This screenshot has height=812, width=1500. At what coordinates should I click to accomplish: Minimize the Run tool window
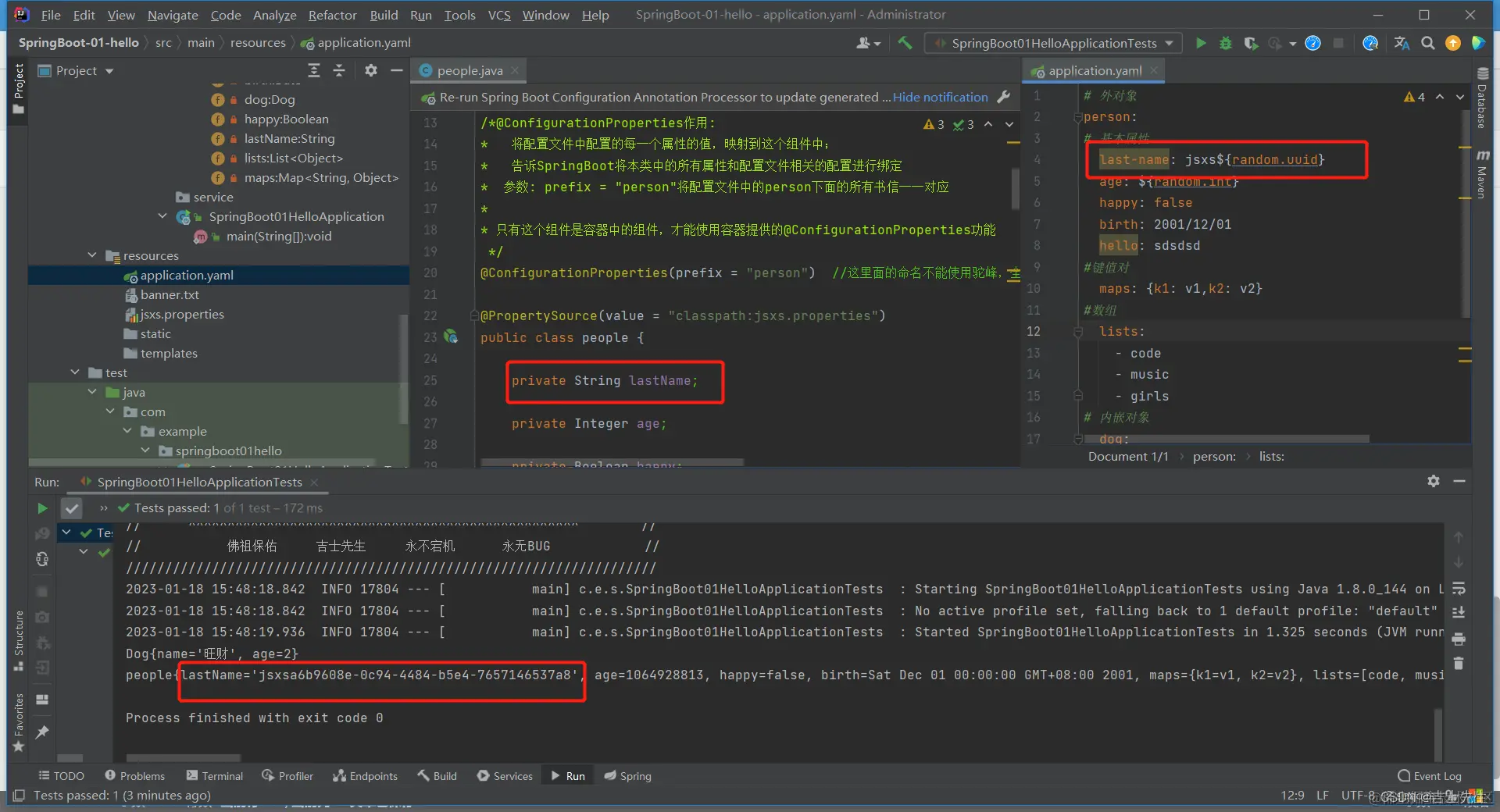click(x=1459, y=481)
